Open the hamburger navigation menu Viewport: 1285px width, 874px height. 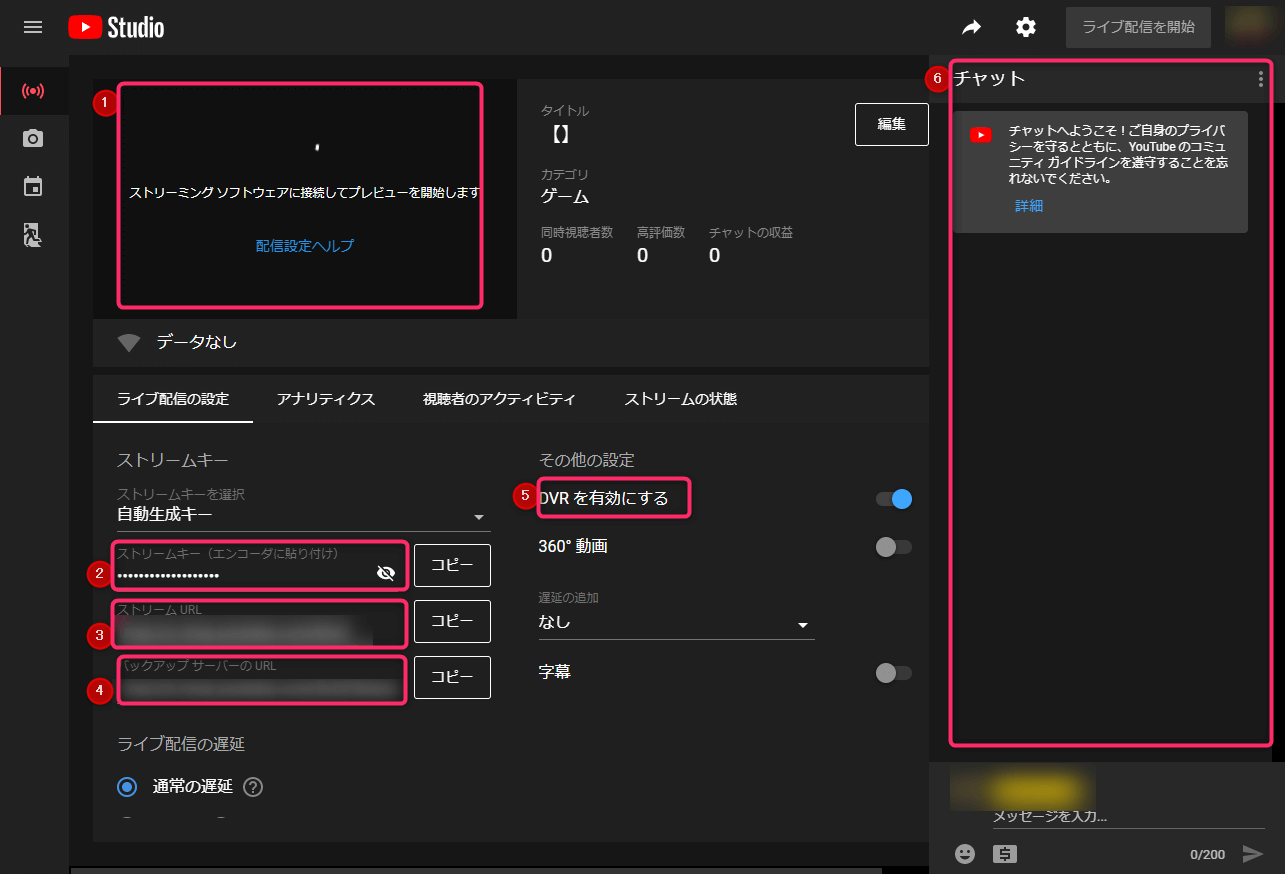coord(33,27)
